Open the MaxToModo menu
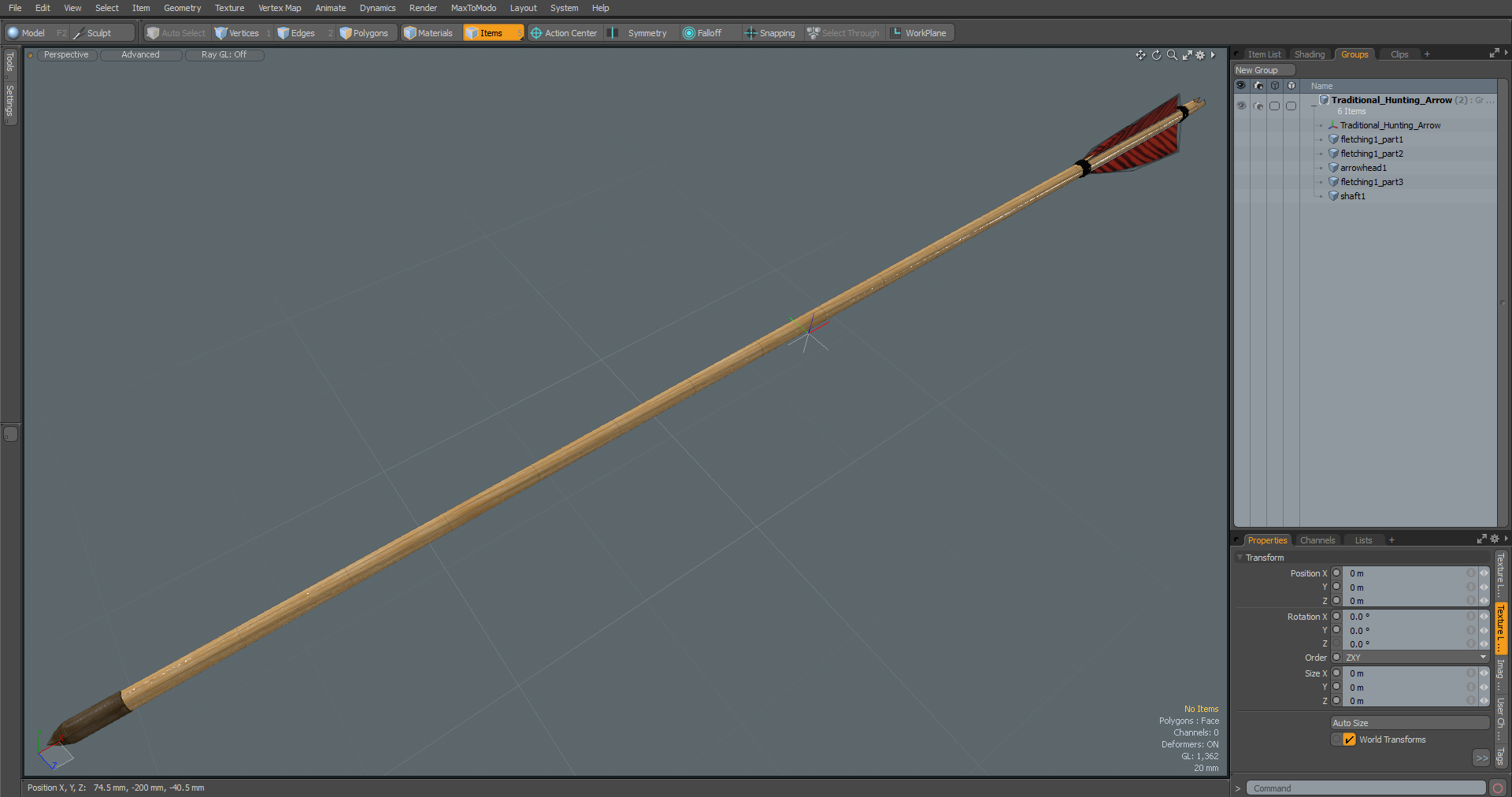This screenshot has height=797, width=1512. (x=473, y=8)
